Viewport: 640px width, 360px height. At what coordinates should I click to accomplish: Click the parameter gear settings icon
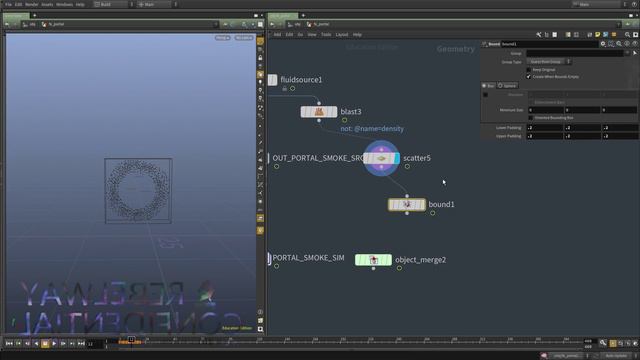click(603, 44)
